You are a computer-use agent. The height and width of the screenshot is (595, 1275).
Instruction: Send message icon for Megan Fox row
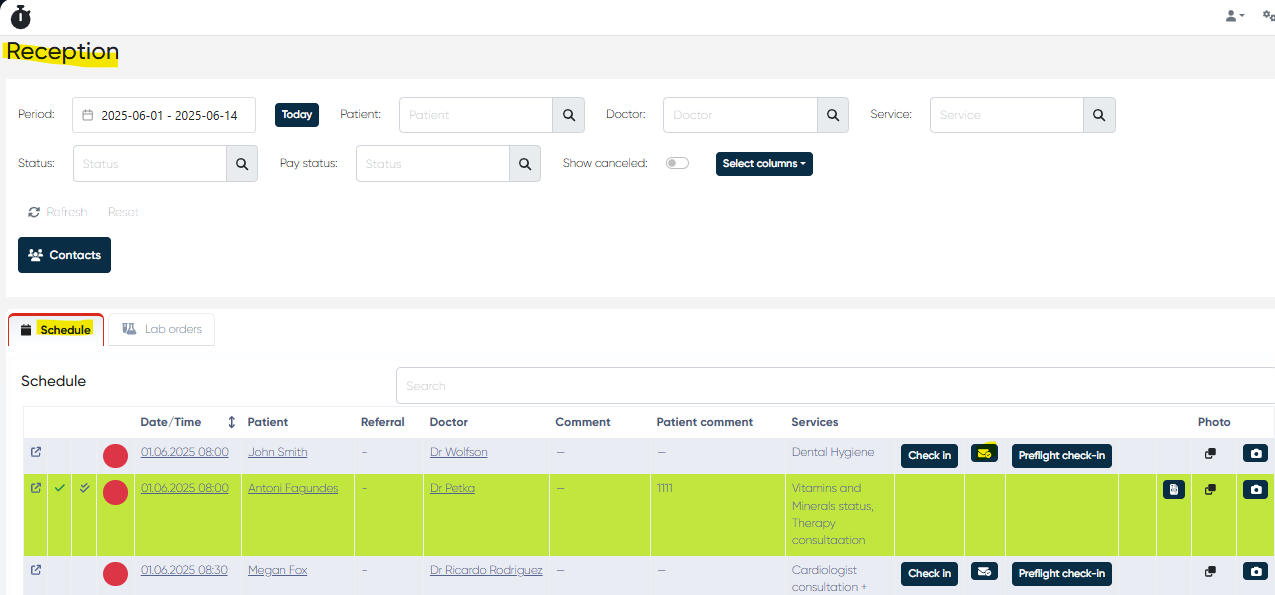coord(984,572)
